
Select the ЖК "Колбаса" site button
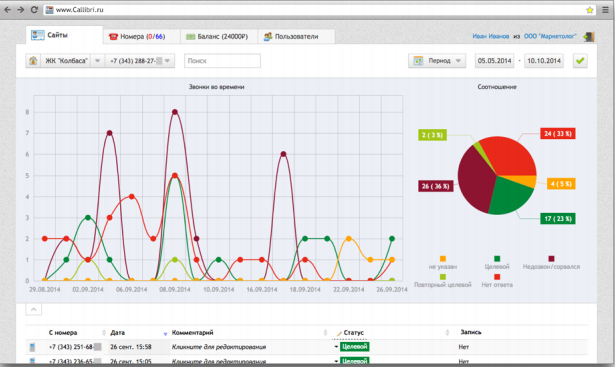tap(66, 61)
